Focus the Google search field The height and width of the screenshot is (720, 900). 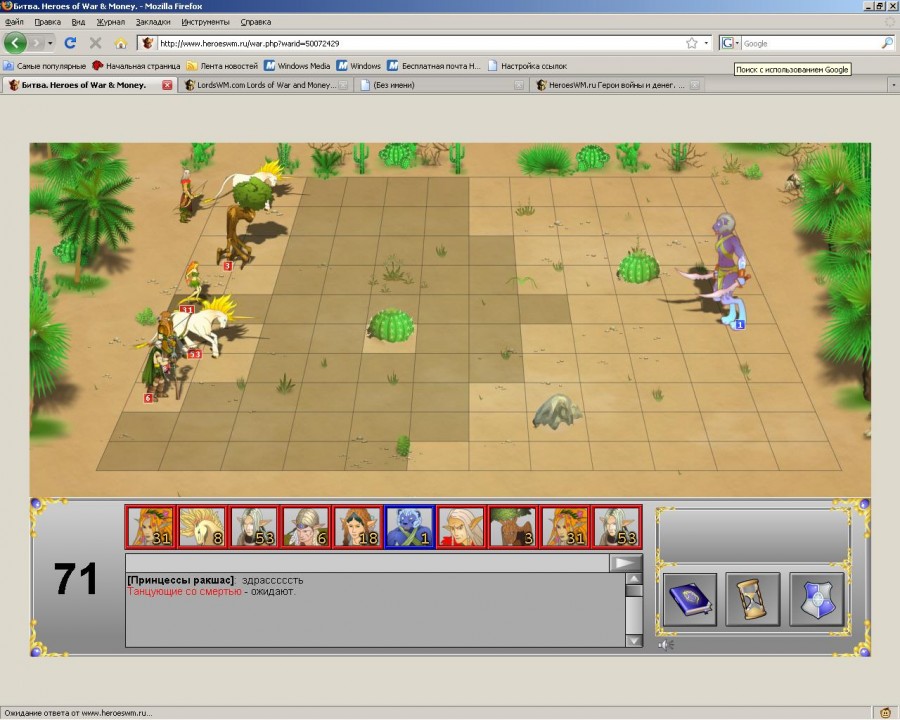coord(810,44)
